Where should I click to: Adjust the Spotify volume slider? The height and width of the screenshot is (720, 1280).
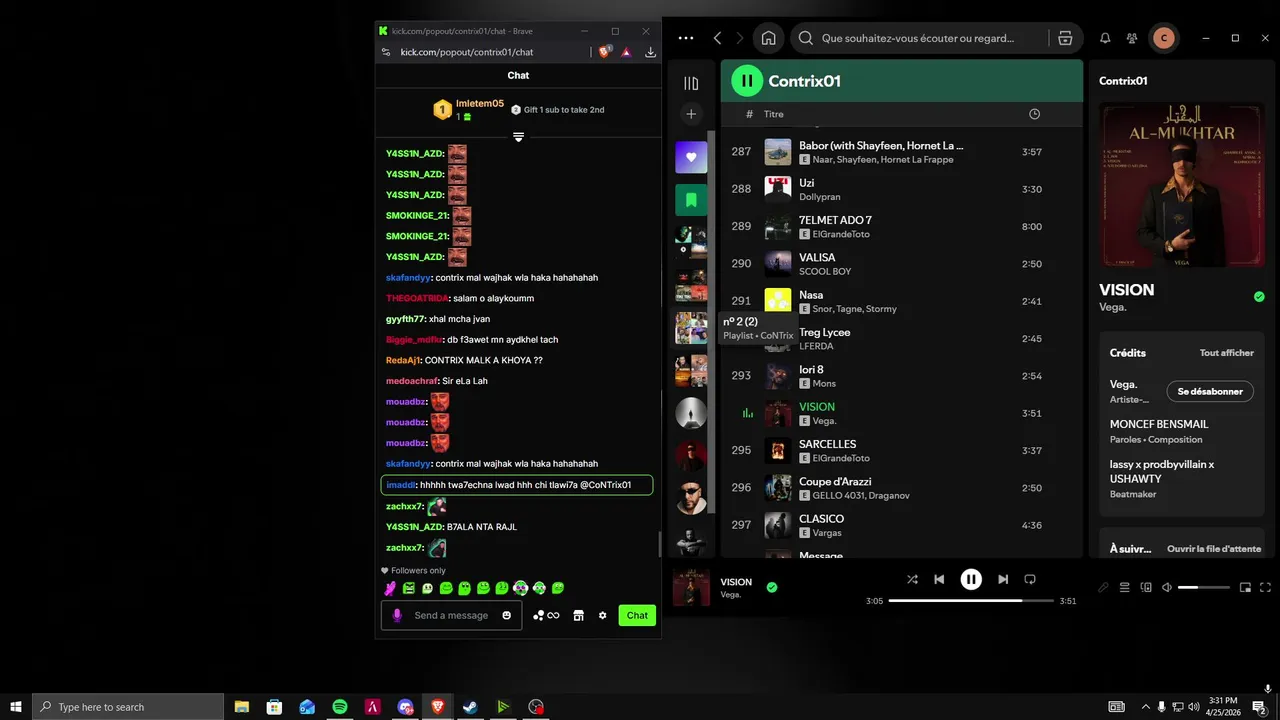click(x=1203, y=587)
